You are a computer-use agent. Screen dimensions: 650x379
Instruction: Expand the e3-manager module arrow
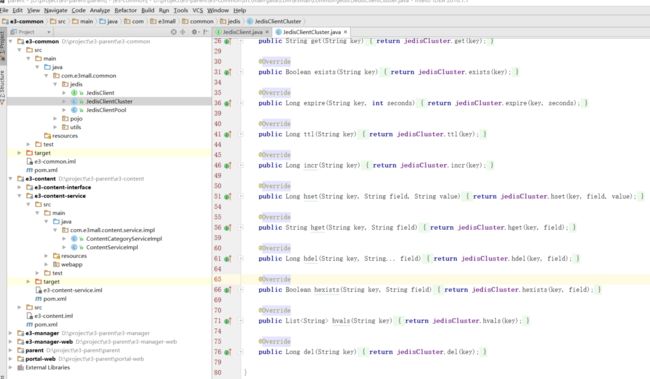10,333
